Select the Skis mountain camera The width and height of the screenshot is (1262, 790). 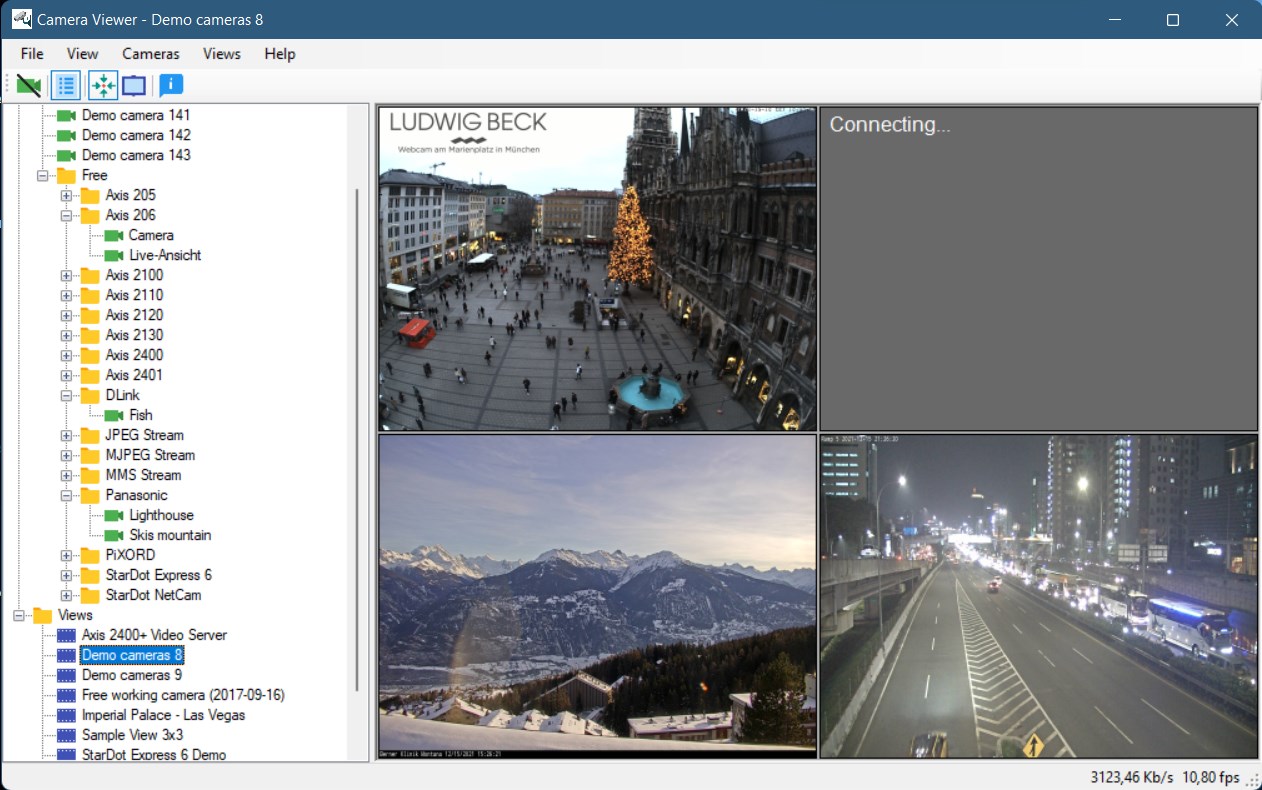170,535
